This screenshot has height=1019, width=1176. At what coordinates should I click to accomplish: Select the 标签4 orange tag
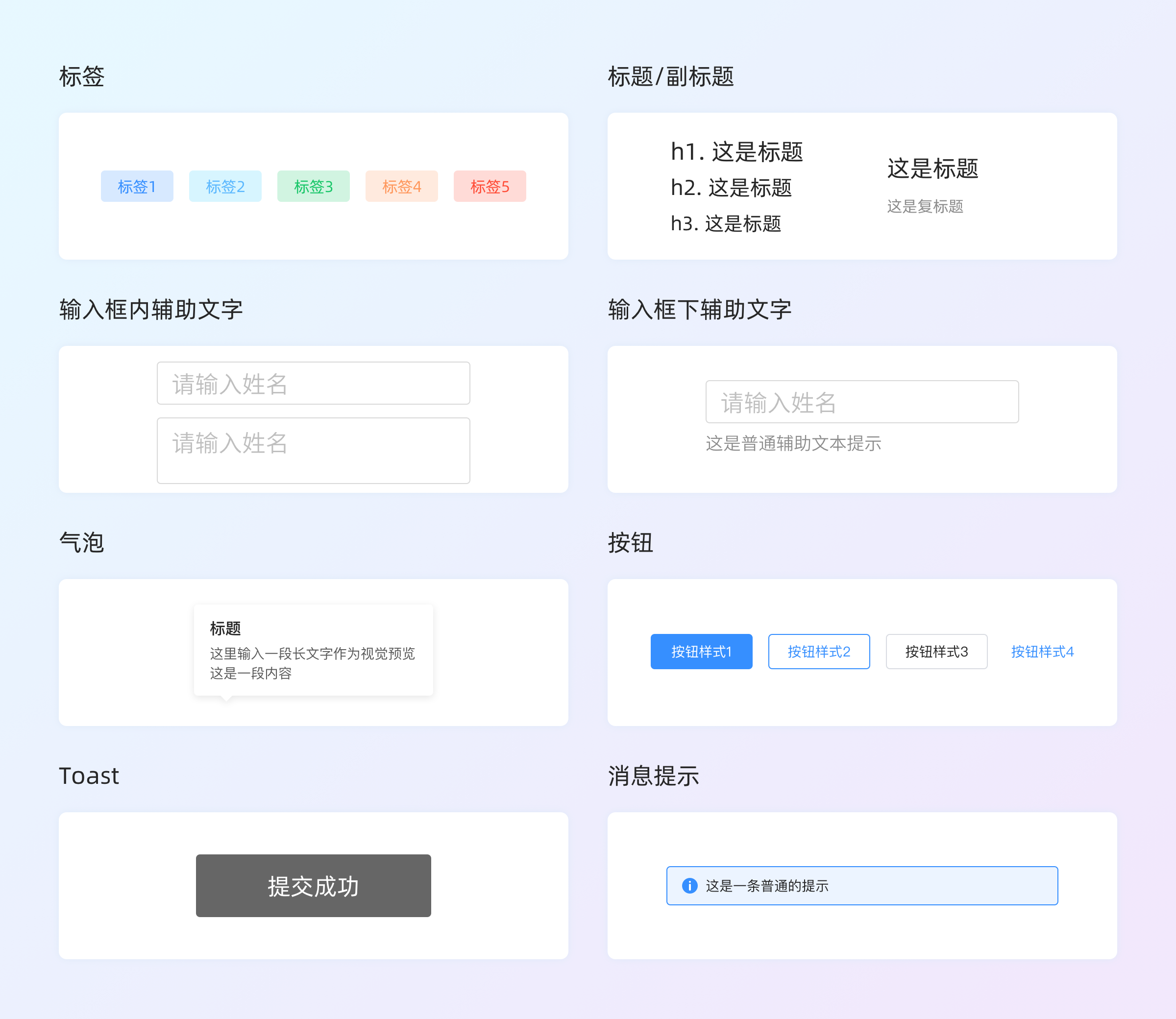[x=401, y=186]
